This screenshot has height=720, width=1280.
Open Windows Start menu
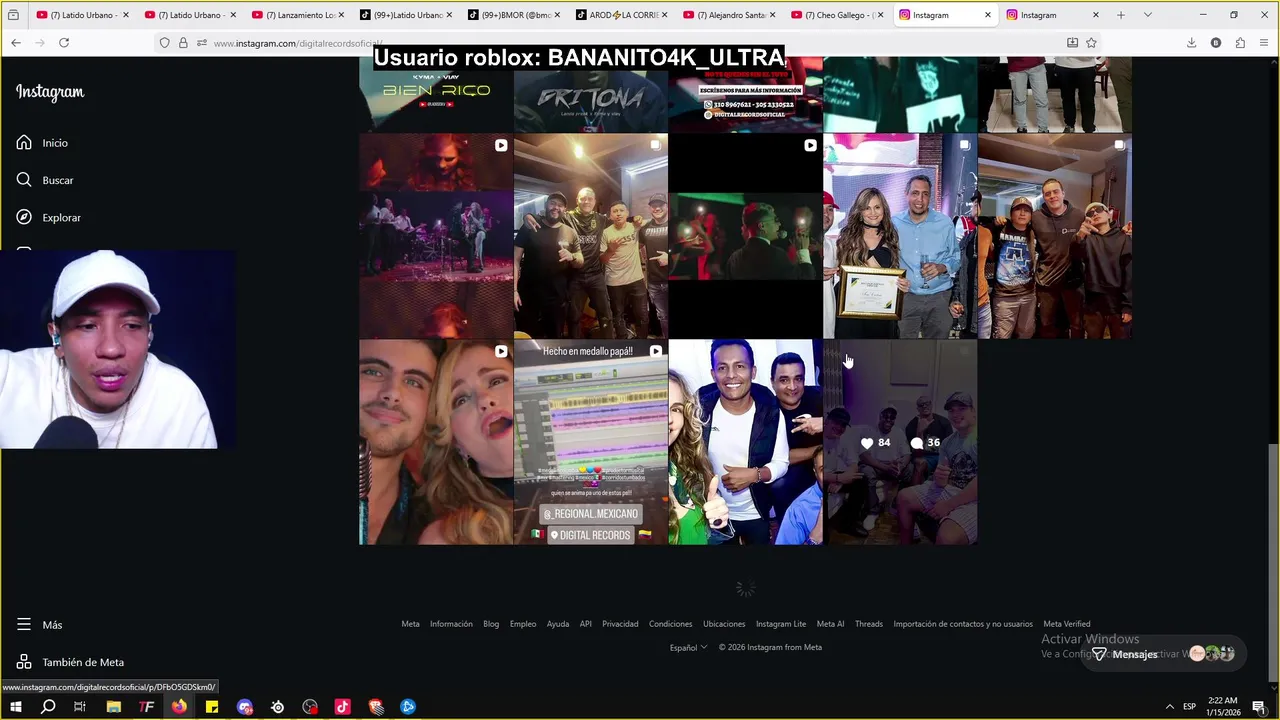pyautogui.click(x=14, y=707)
